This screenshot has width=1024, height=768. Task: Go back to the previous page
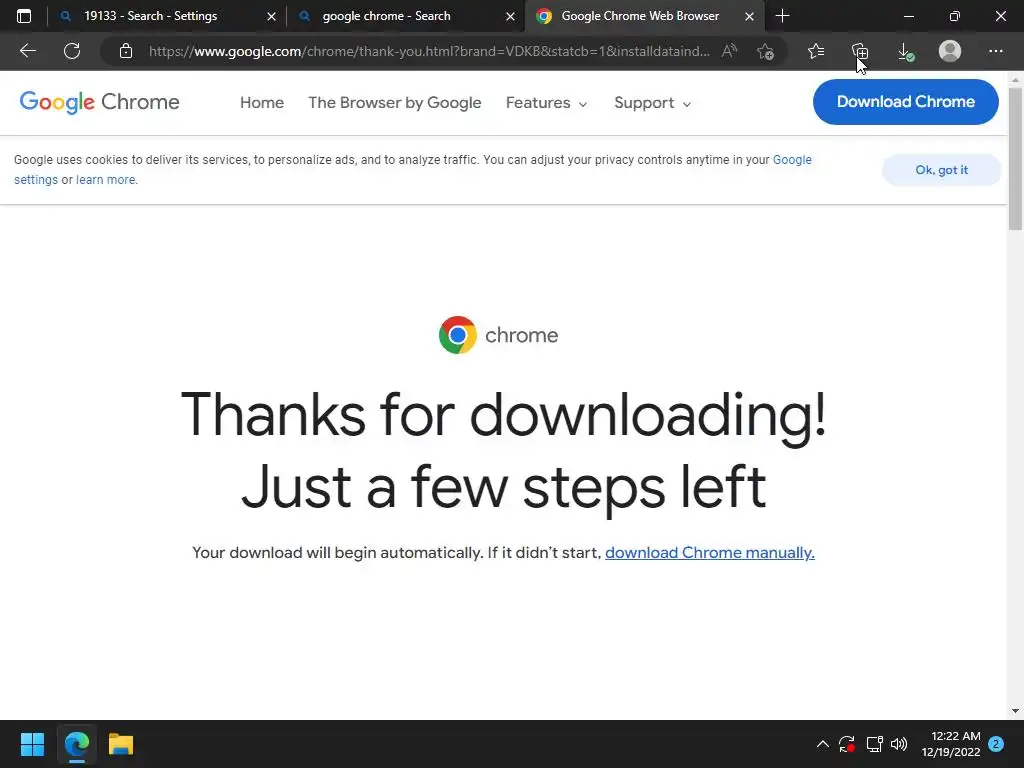(x=27, y=51)
